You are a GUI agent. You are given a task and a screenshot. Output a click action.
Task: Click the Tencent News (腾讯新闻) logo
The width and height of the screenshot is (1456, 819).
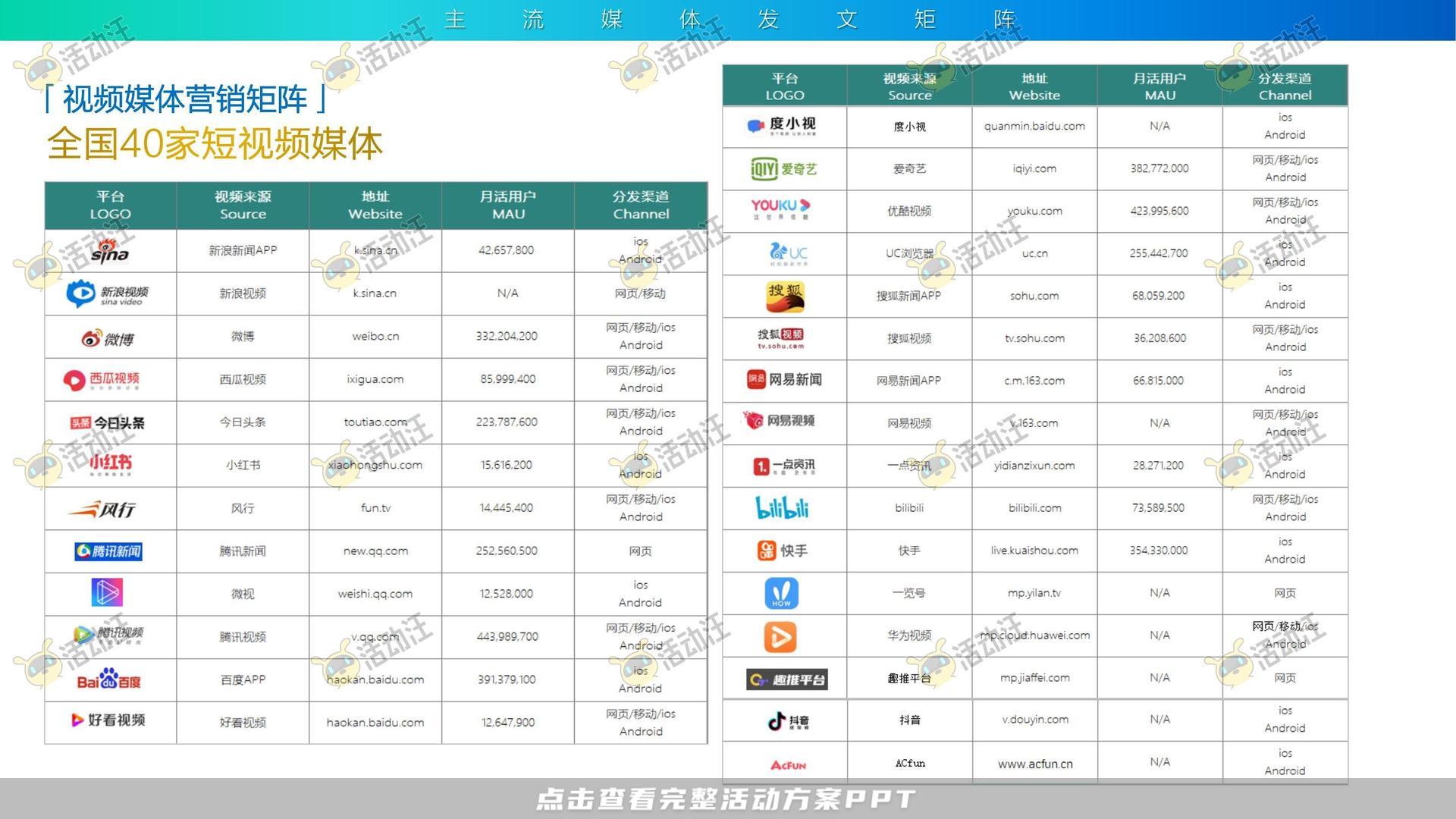[x=108, y=551]
